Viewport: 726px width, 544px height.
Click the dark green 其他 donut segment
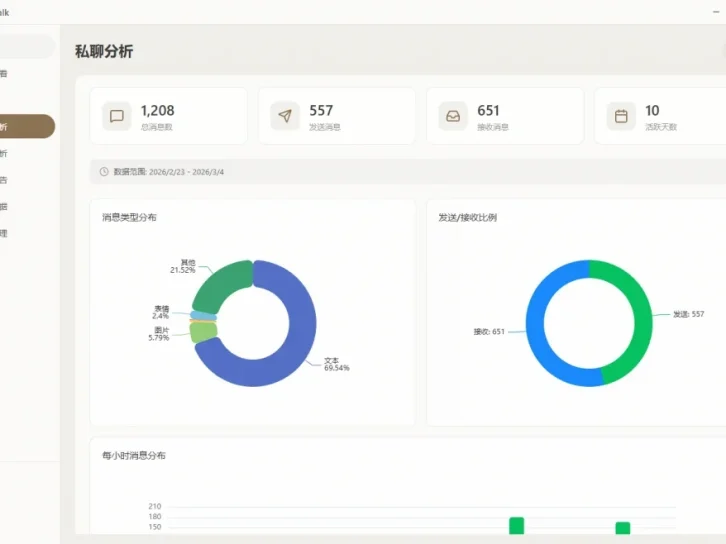click(225, 286)
